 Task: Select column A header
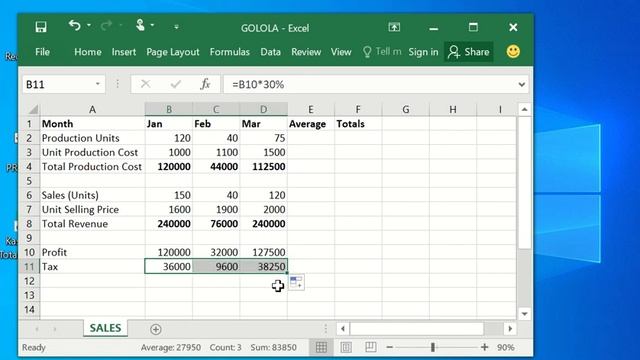tap(93, 109)
